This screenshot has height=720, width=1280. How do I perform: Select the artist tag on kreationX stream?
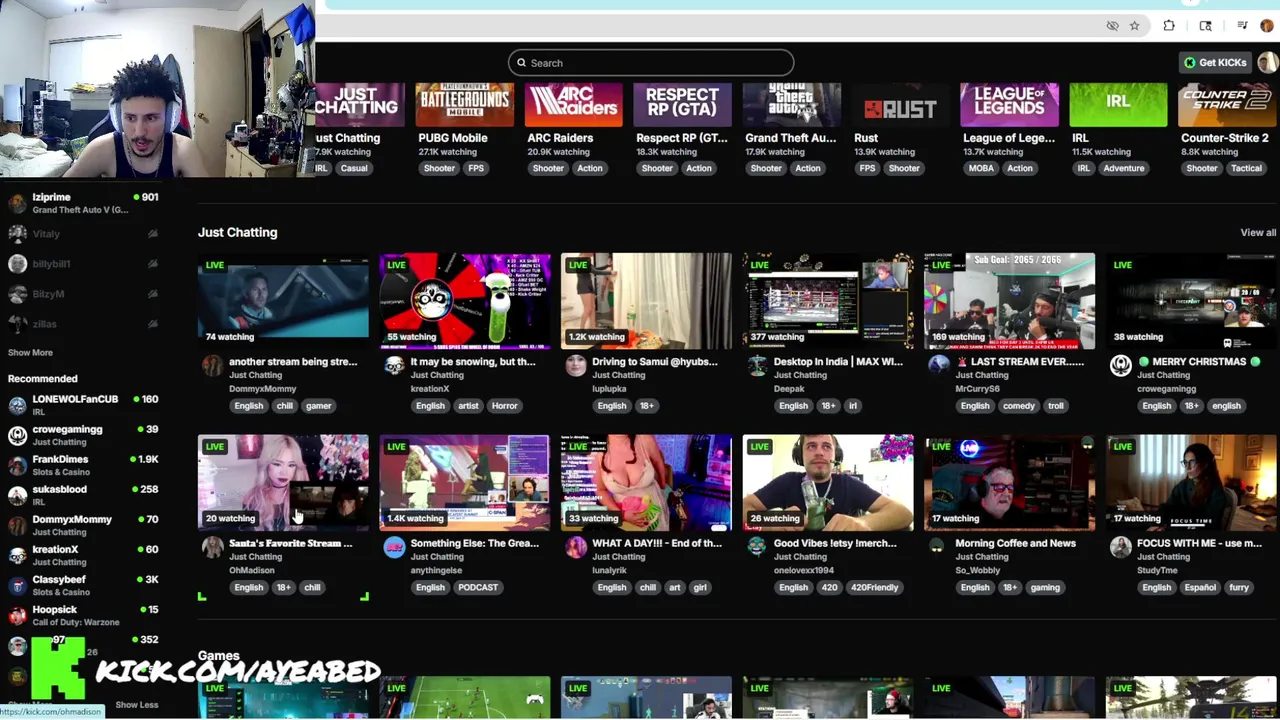(468, 406)
